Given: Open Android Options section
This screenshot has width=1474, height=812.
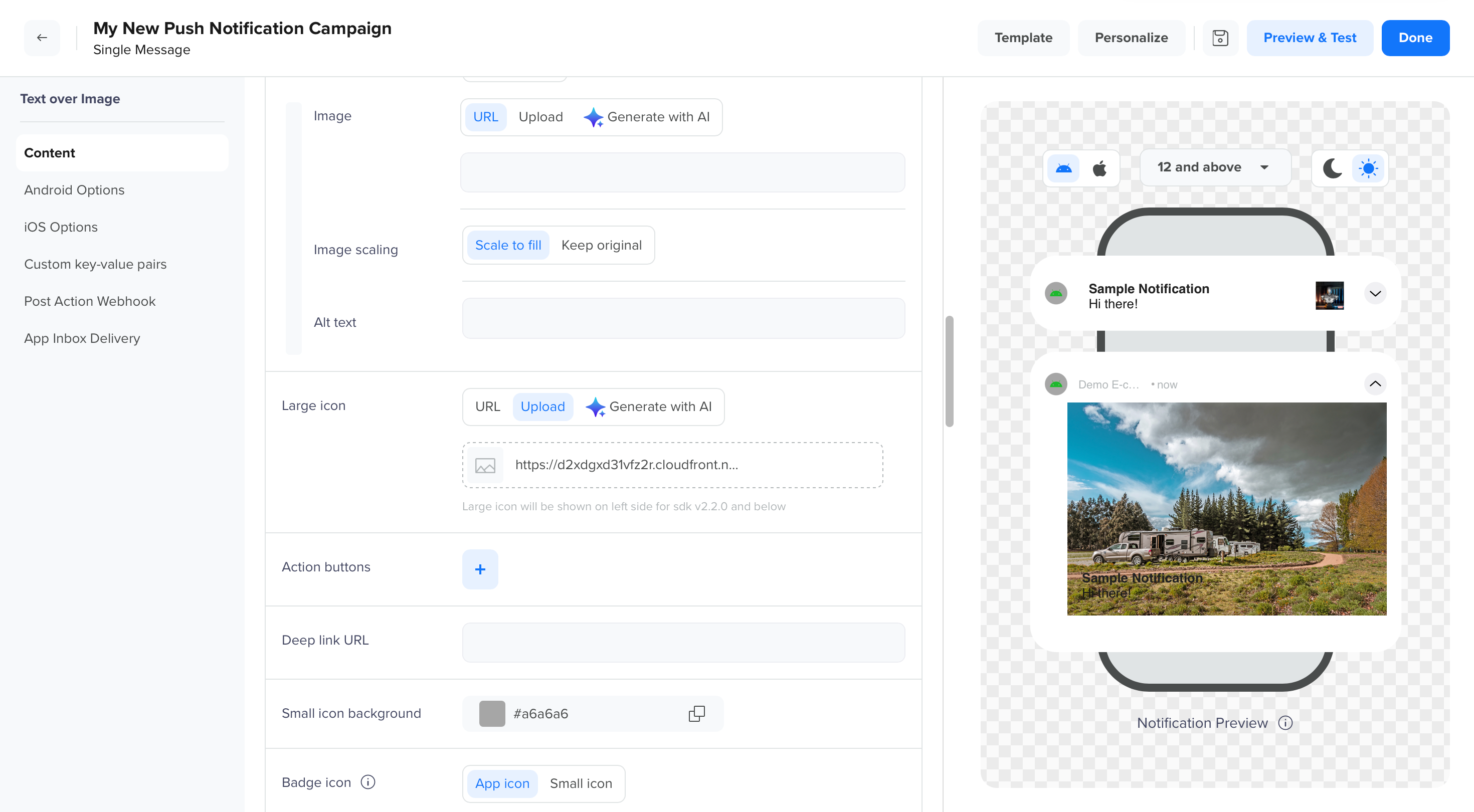Looking at the screenshot, I should click(74, 190).
